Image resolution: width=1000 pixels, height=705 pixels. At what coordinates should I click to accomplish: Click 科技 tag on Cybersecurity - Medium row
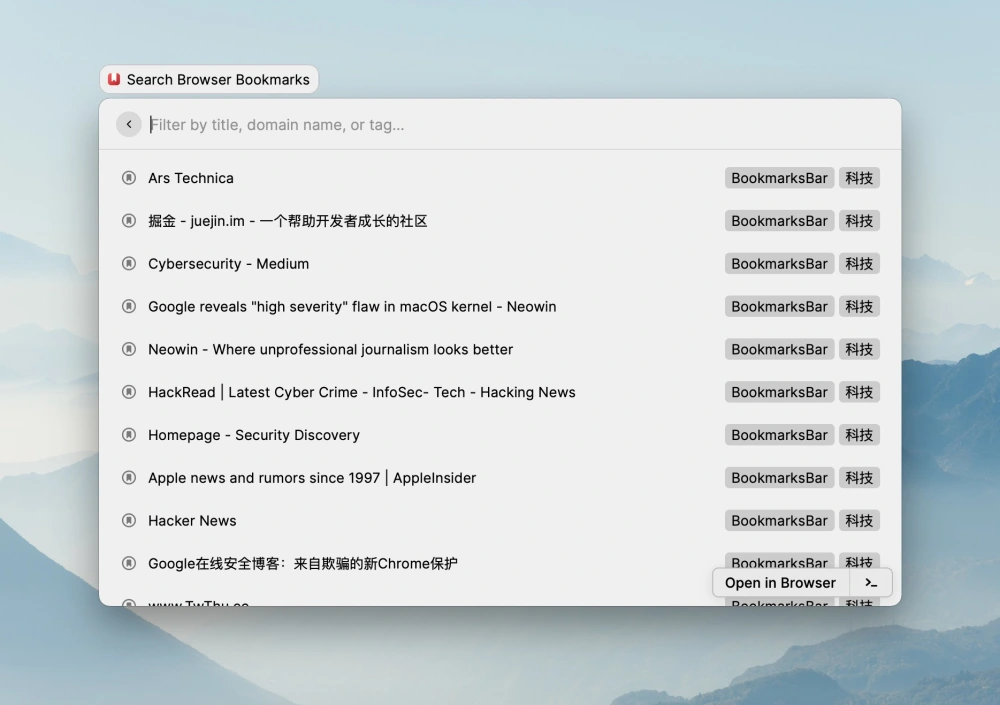coord(859,263)
